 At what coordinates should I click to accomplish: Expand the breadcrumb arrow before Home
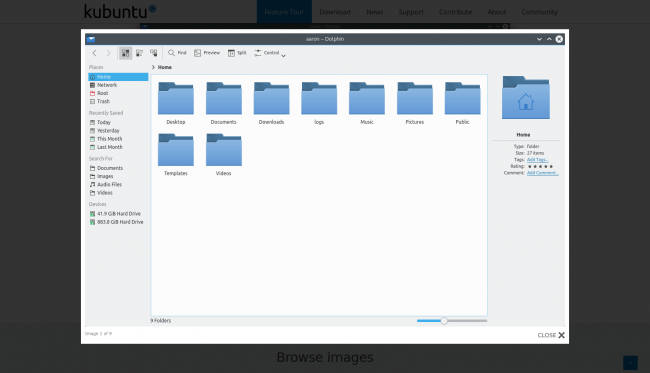click(153, 67)
